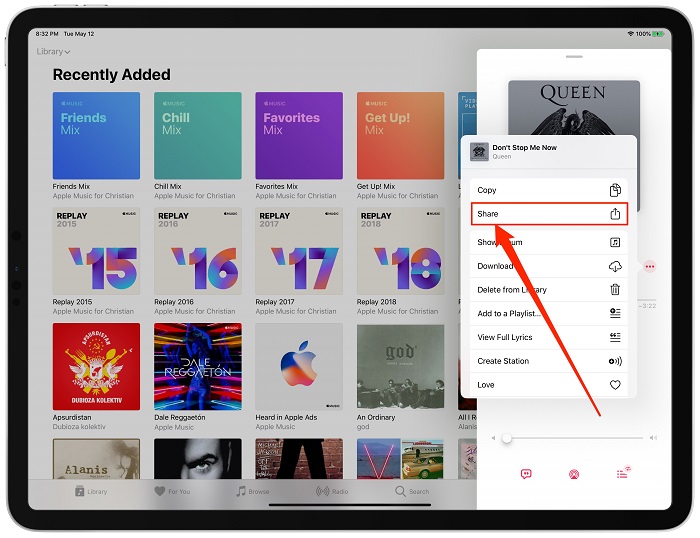Open Replay 2015 playlist cover
This screenshot has height=538, width=700.
coord(96,250)
